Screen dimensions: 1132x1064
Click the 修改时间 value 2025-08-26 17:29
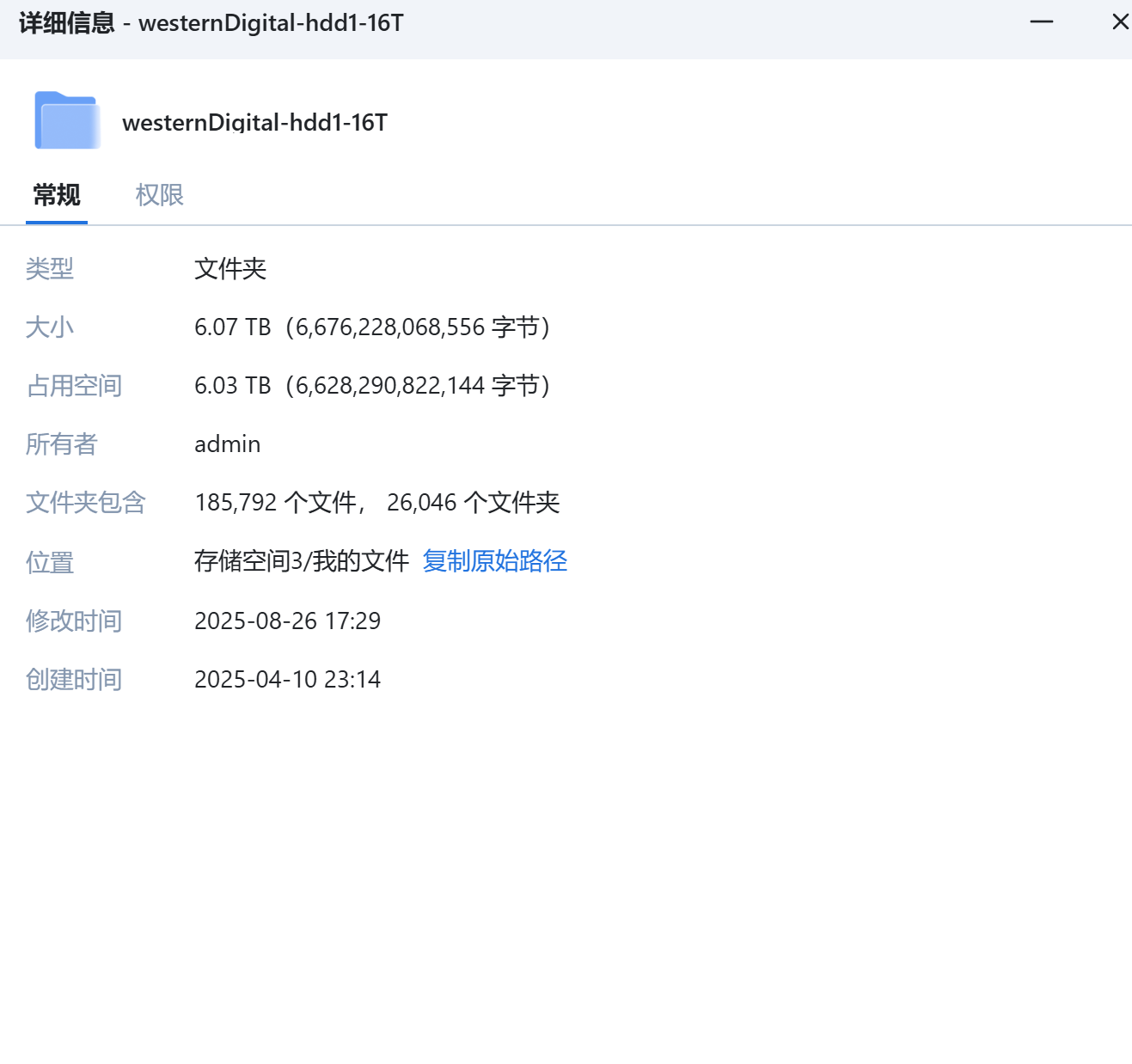click(288, 621)
